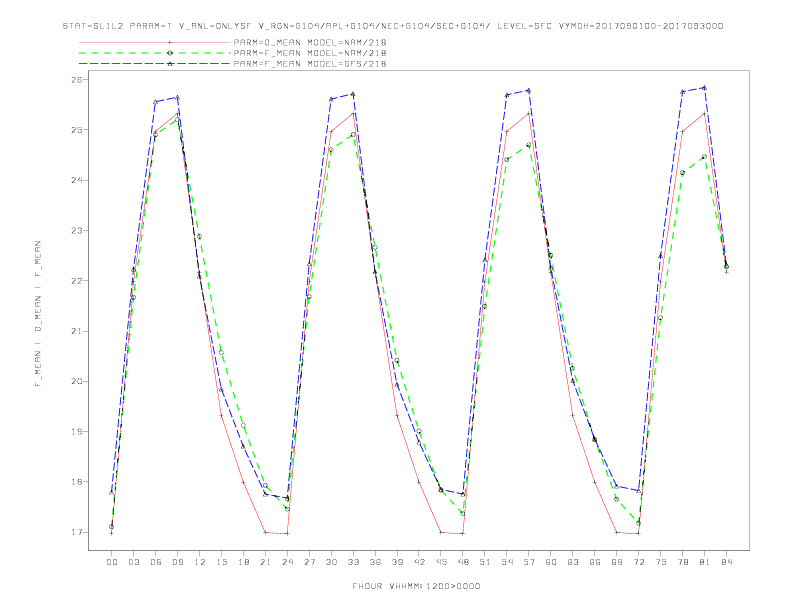Click the x-axis tick label 09

(x=177, y=562)
